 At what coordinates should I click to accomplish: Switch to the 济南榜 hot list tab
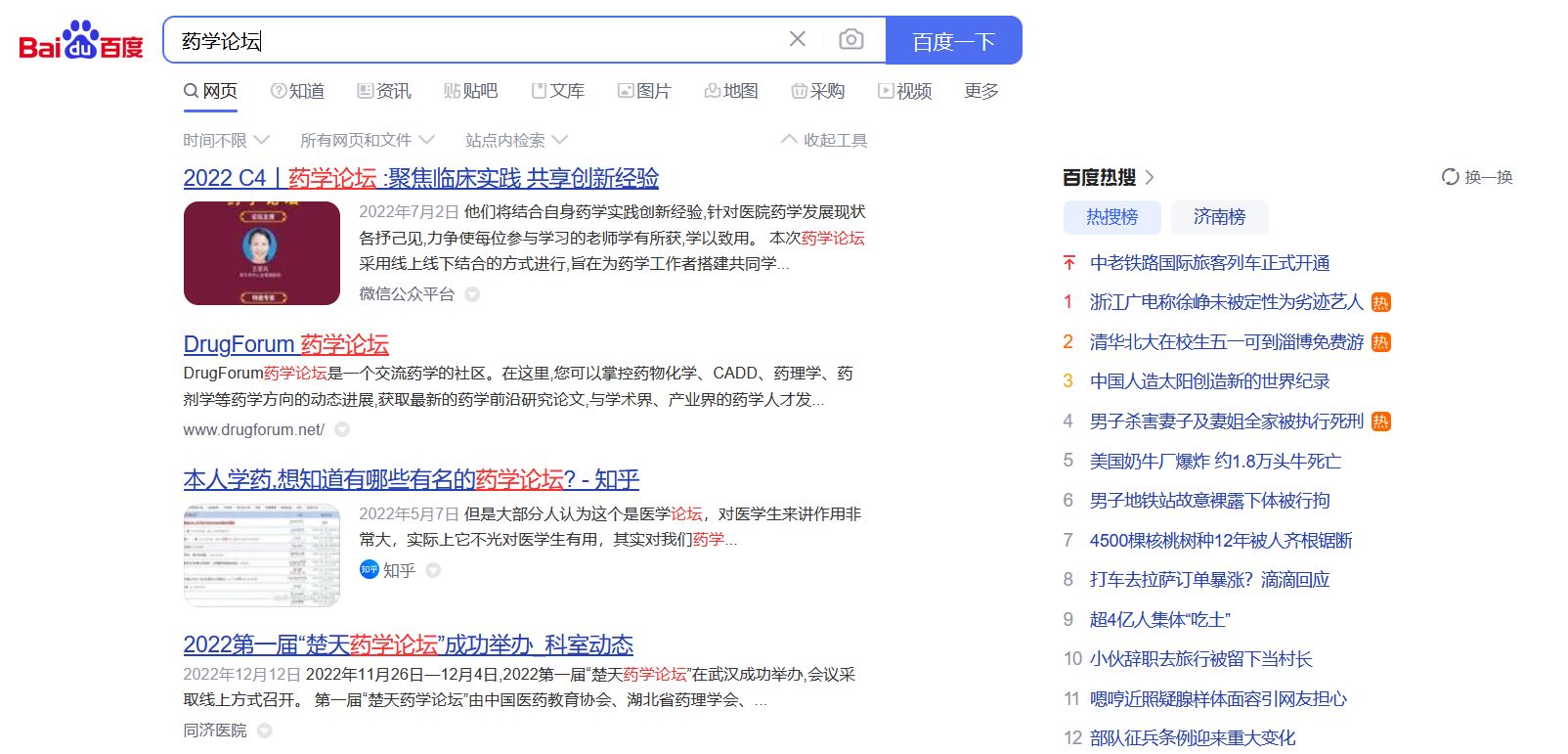[x=1218, y=217]
